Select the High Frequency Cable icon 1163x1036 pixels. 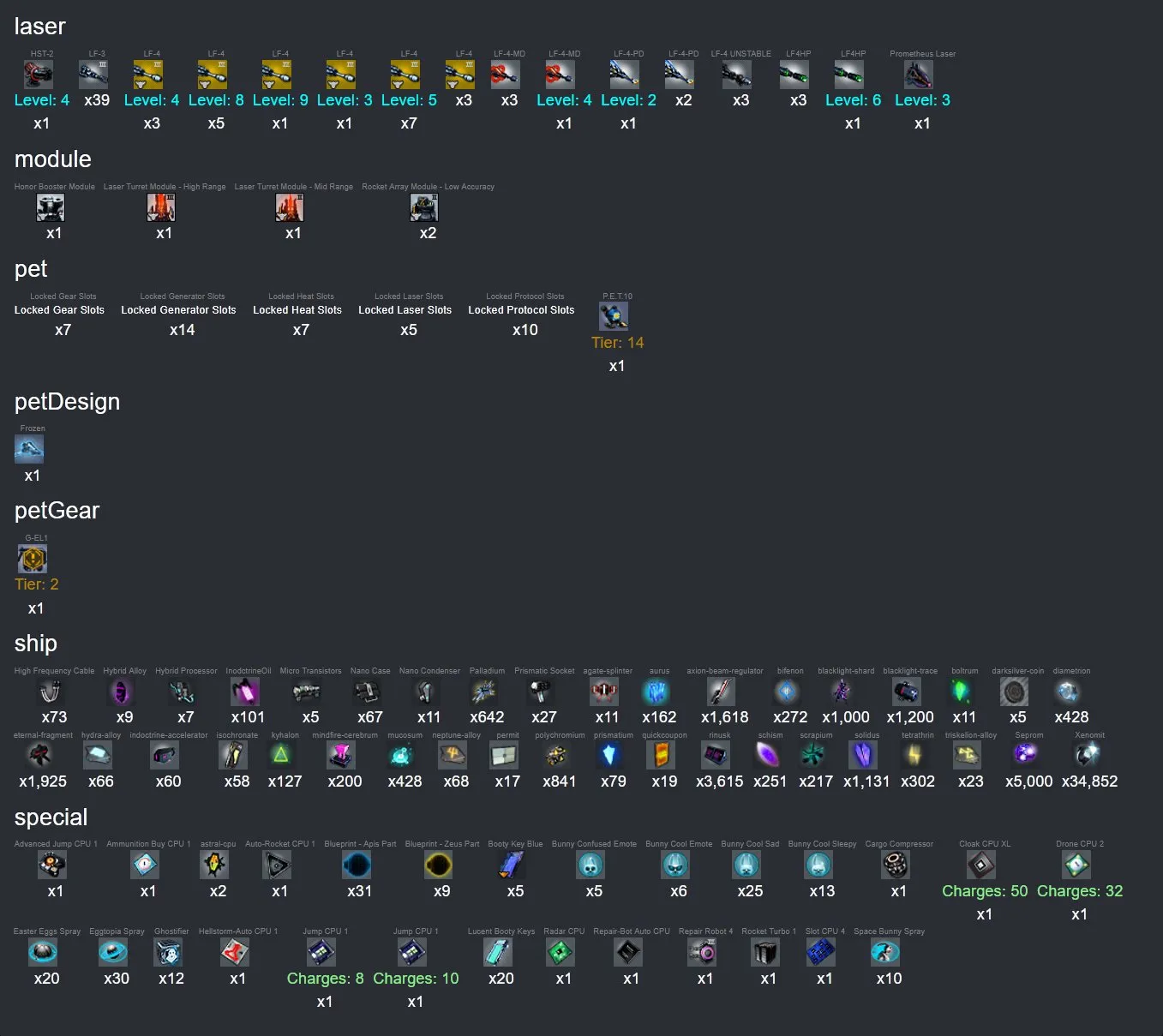[x=51, y=692]
